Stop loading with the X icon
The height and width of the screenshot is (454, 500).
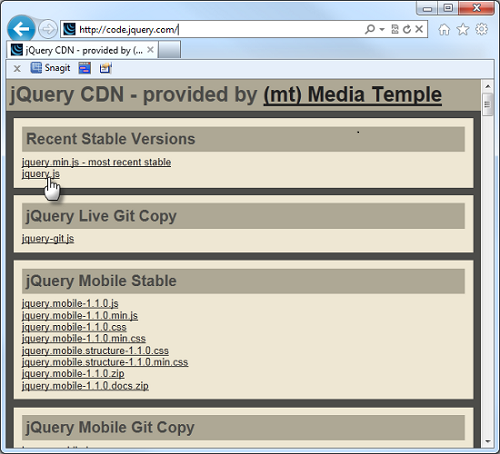point(419,29)
